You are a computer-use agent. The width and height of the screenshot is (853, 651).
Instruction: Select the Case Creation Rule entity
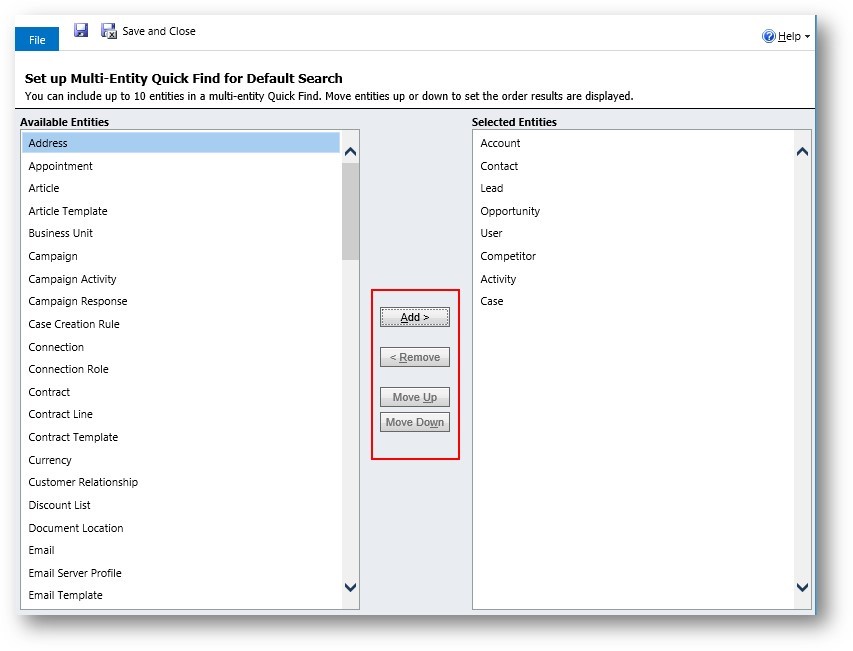coord(181,324)
